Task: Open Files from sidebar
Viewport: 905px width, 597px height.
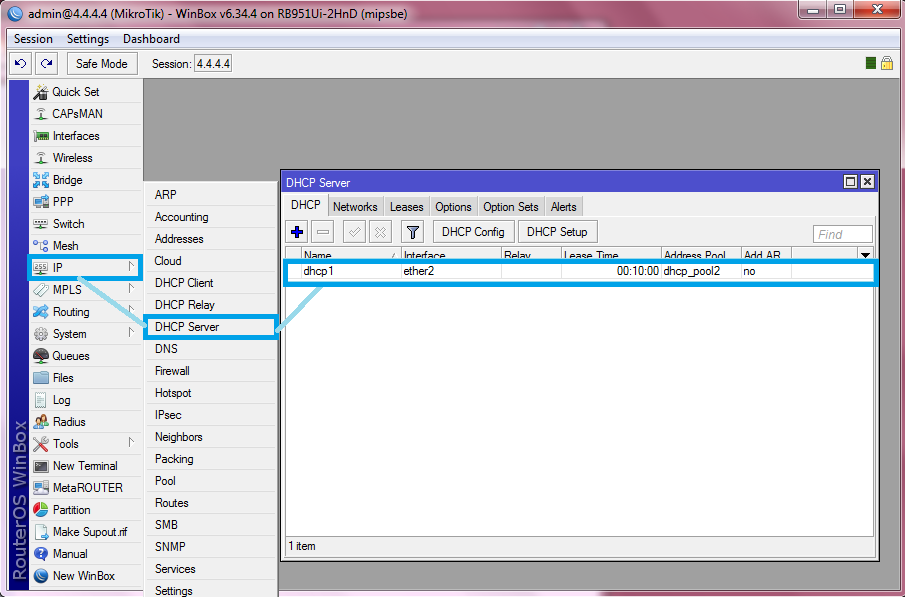Action: click(x=85, y=378)
